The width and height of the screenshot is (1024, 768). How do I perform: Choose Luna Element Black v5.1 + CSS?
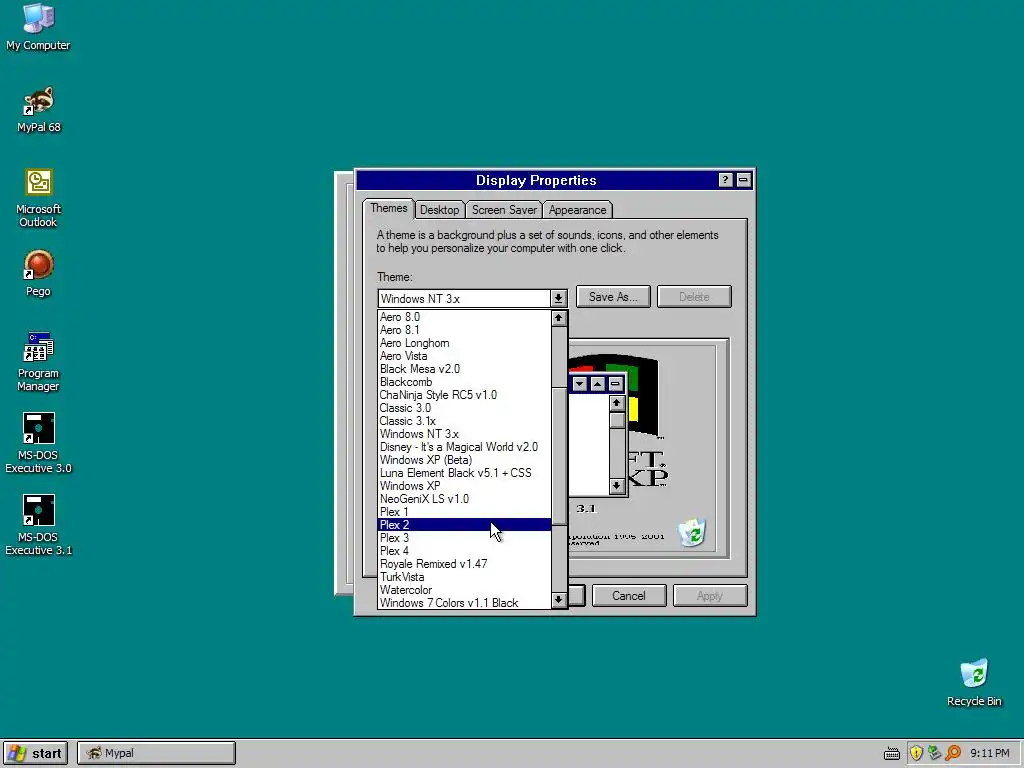point(464,473)
